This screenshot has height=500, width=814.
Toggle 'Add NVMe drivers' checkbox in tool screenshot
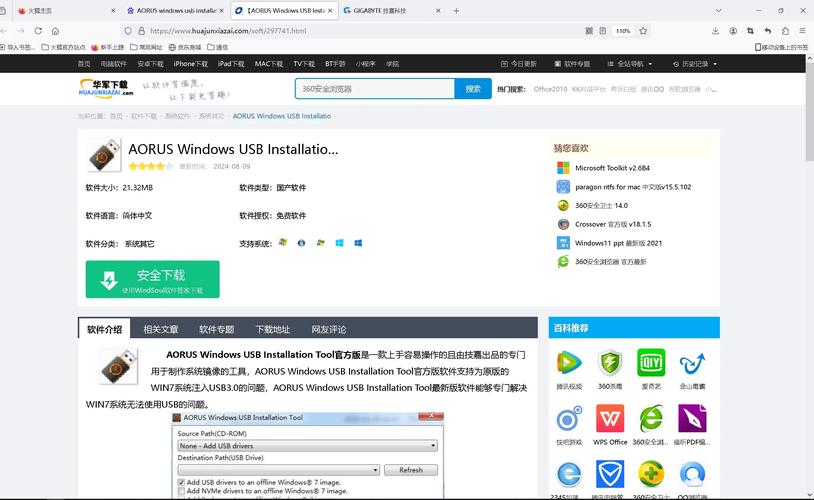click(181, 491)
